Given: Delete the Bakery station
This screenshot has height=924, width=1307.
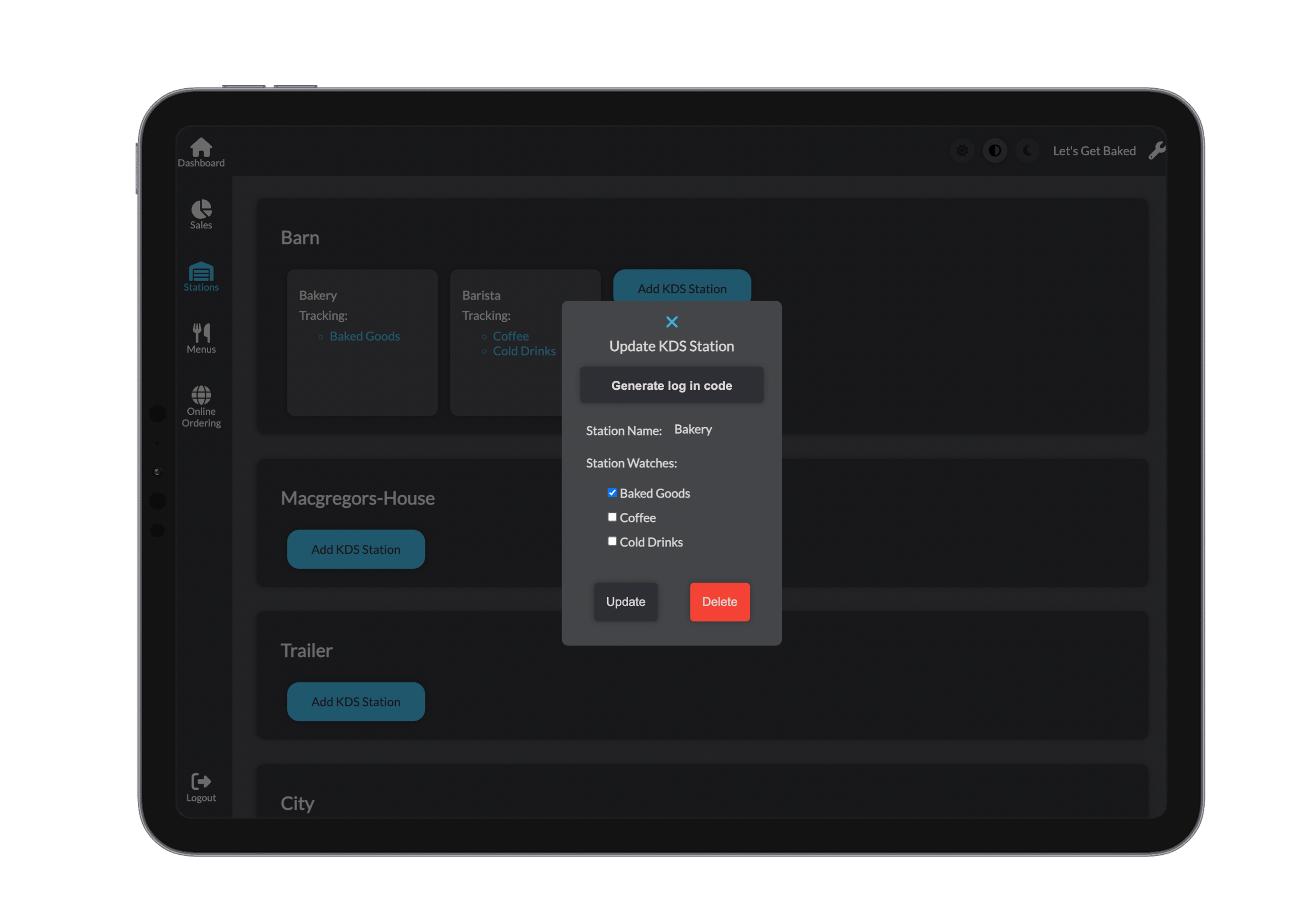Looking at the screenshot, I should pyautogui.click(x=719, y=602).
